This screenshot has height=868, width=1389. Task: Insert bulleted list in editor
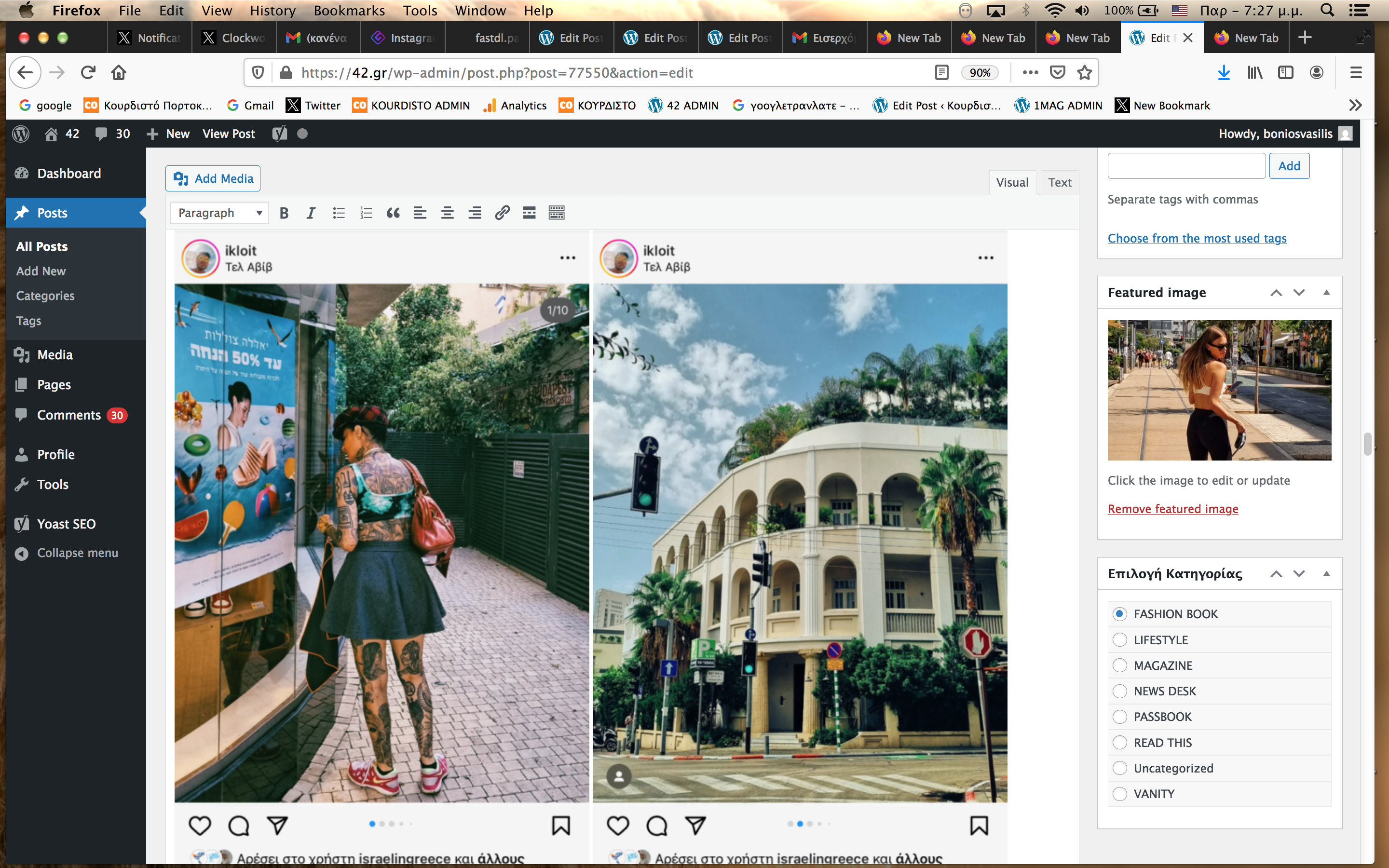pyautogui.click(x=339, y=213)
